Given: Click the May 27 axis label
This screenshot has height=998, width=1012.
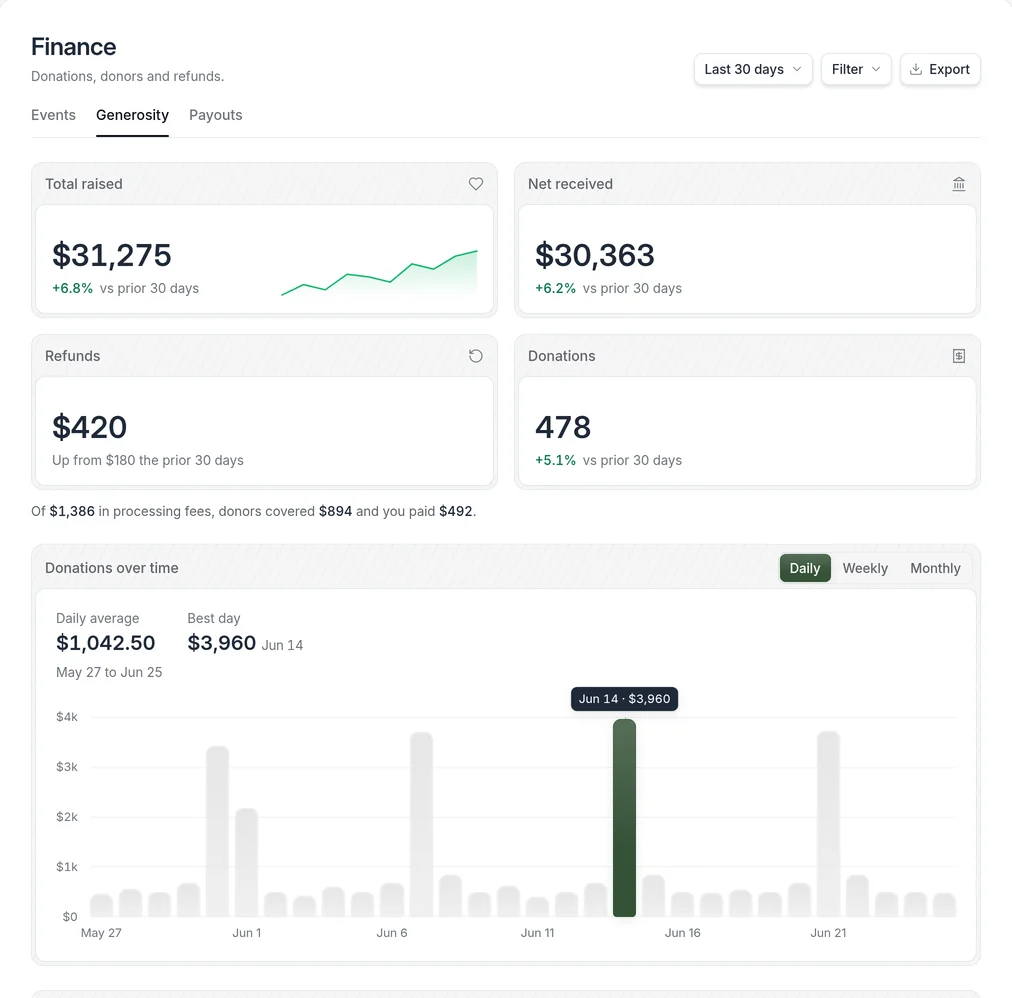Looking at the screenshot, I should [x=101, y=933].
